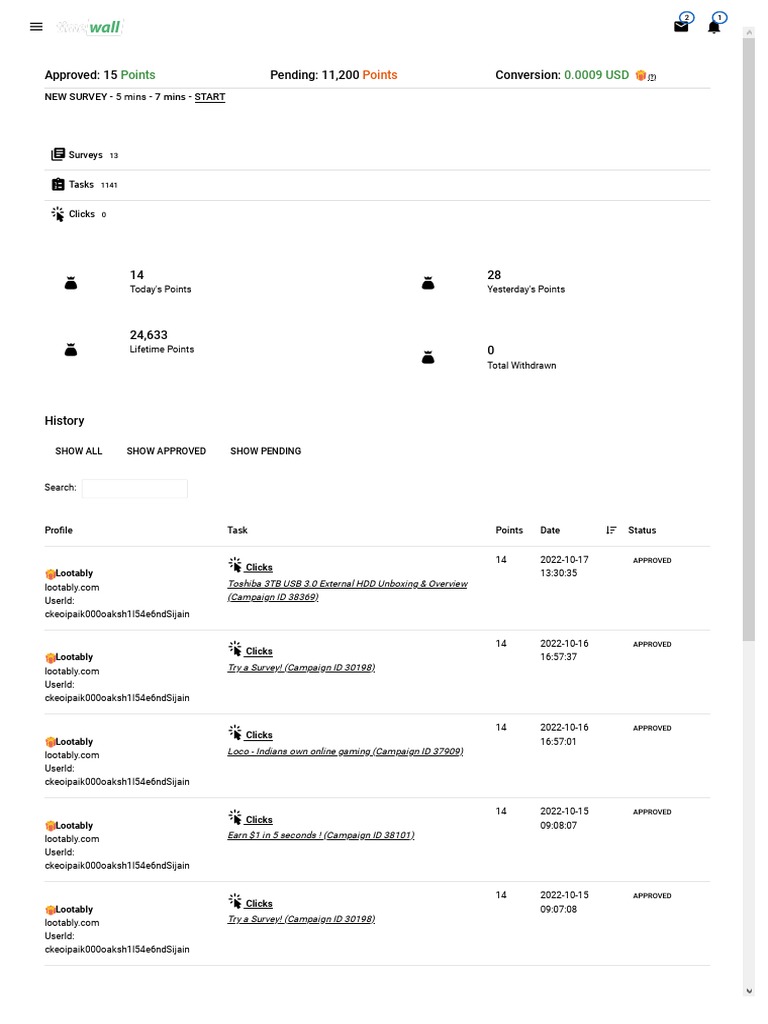Screen dimensions: 768x1024
Task: Toggle sort order icon beside Date column
Action: (x=611, y=530)
